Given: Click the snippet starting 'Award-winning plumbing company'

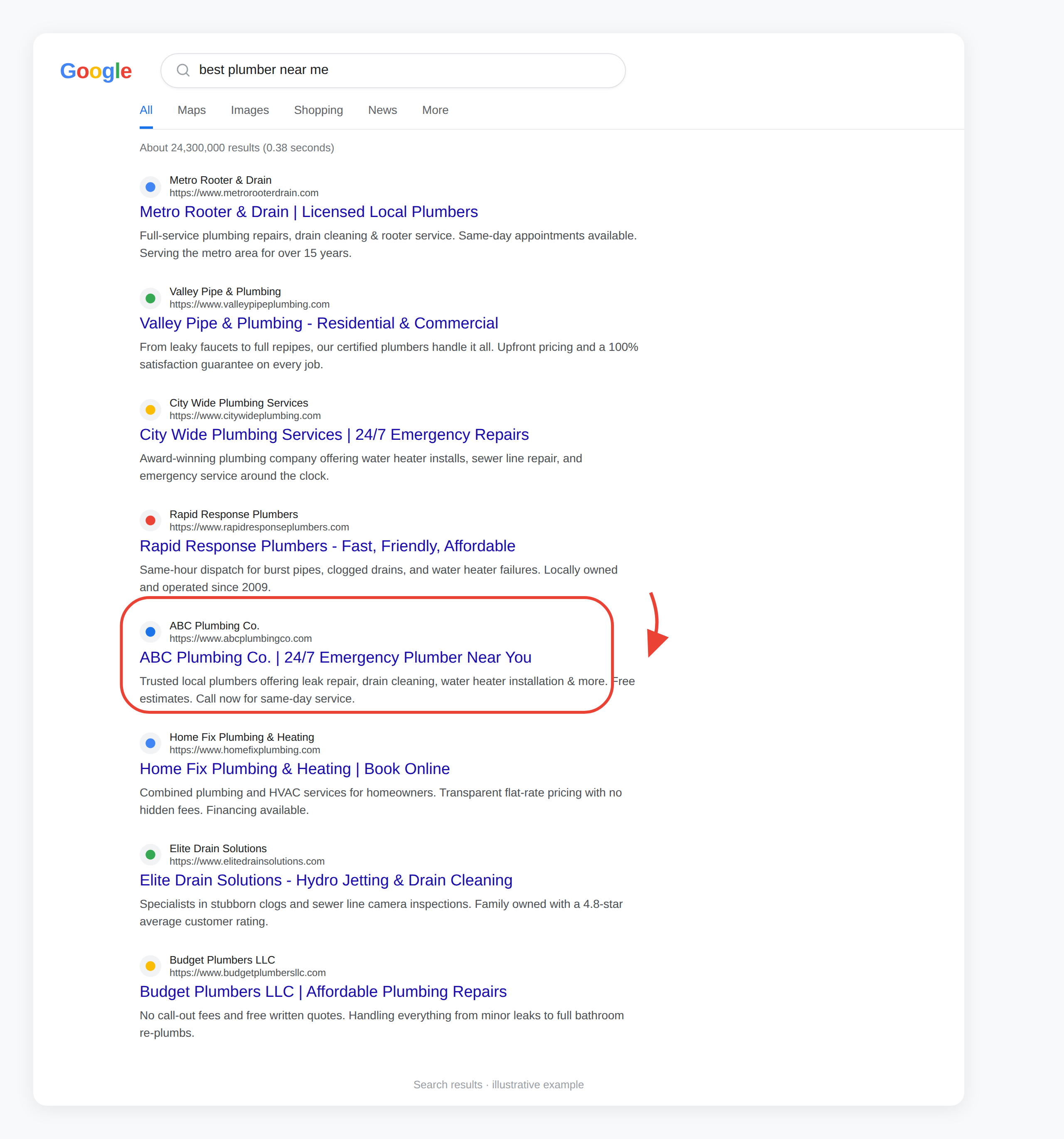Looking at the screenshot, I should 361,467.
